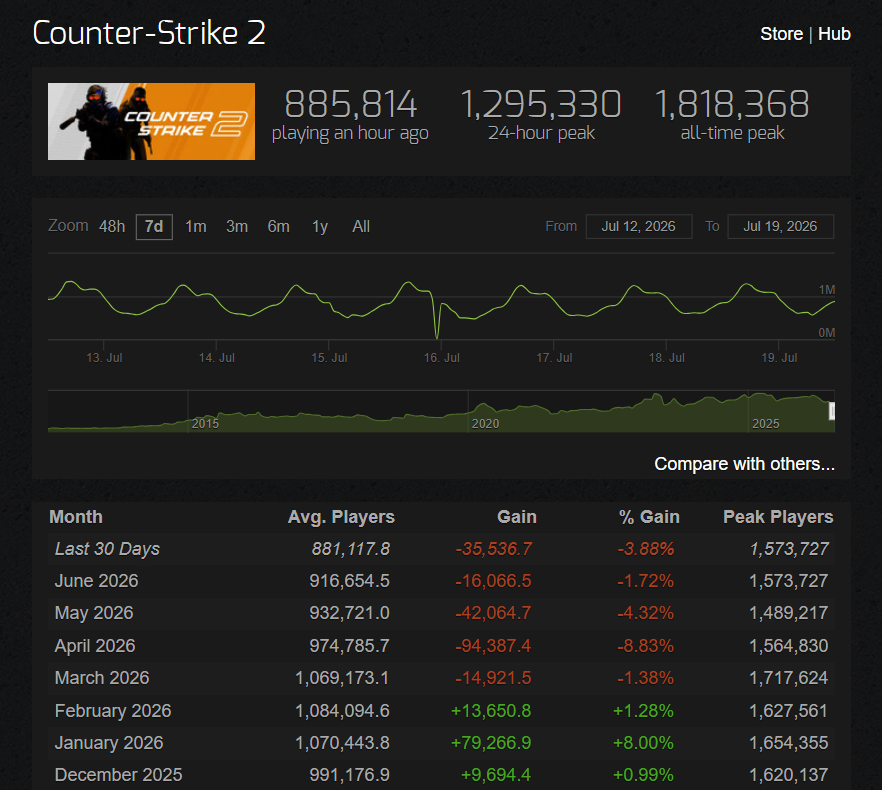The width and height of the screenshot is (882, 790).
Task: Click the February 2026 row label
Action: (x=113, y=711)
